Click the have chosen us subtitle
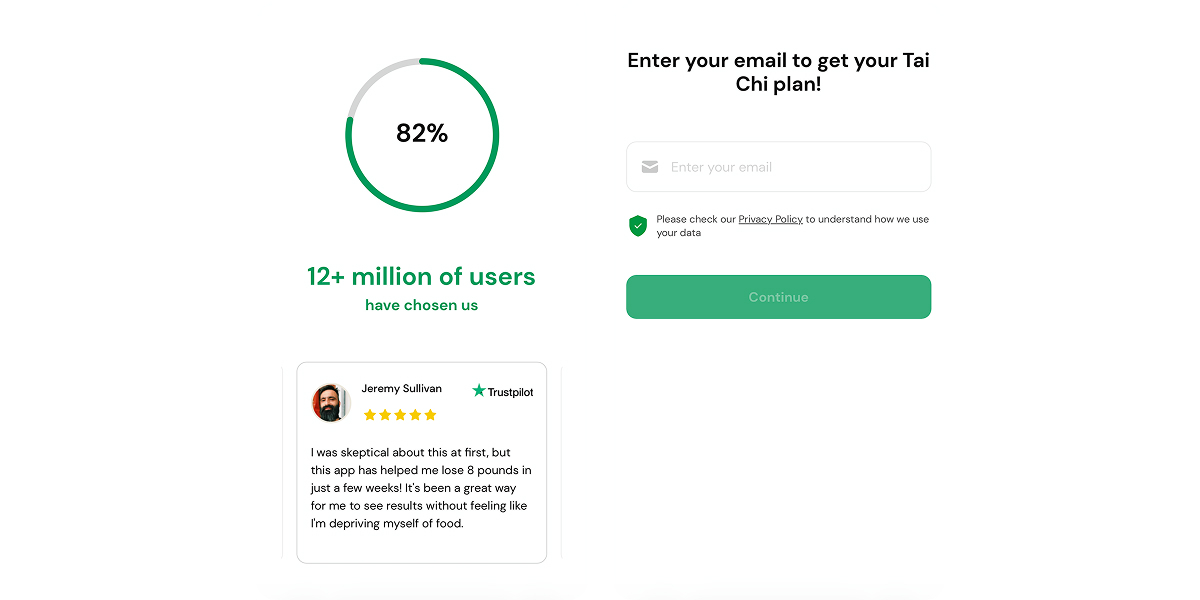1200x600 pixels. coord(421,305)
